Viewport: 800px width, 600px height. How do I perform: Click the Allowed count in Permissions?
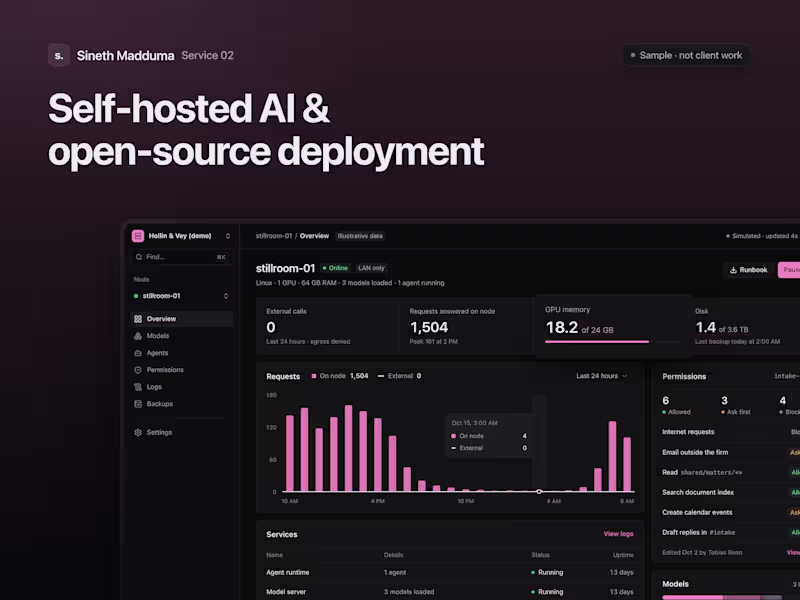[x=676, y=405]
